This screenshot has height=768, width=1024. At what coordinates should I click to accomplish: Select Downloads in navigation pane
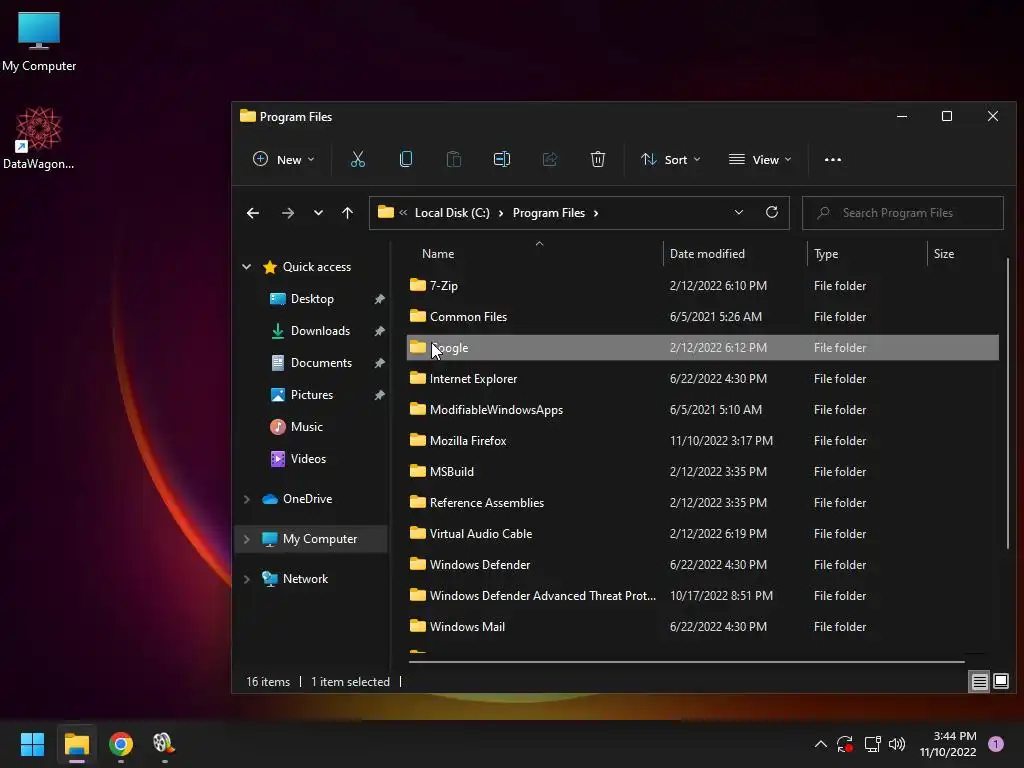click(320, 331)
